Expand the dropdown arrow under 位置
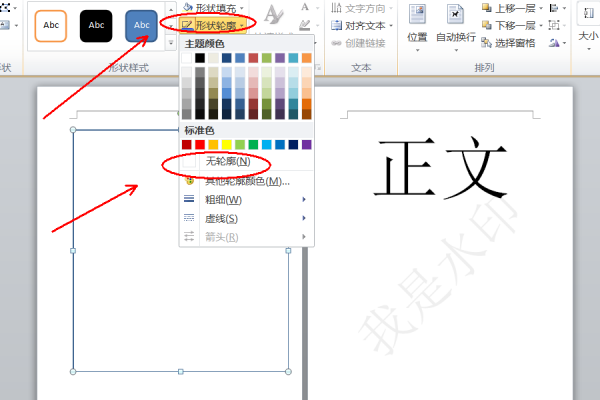Viewport: 600px width, 400px height. tap(417, 50)
